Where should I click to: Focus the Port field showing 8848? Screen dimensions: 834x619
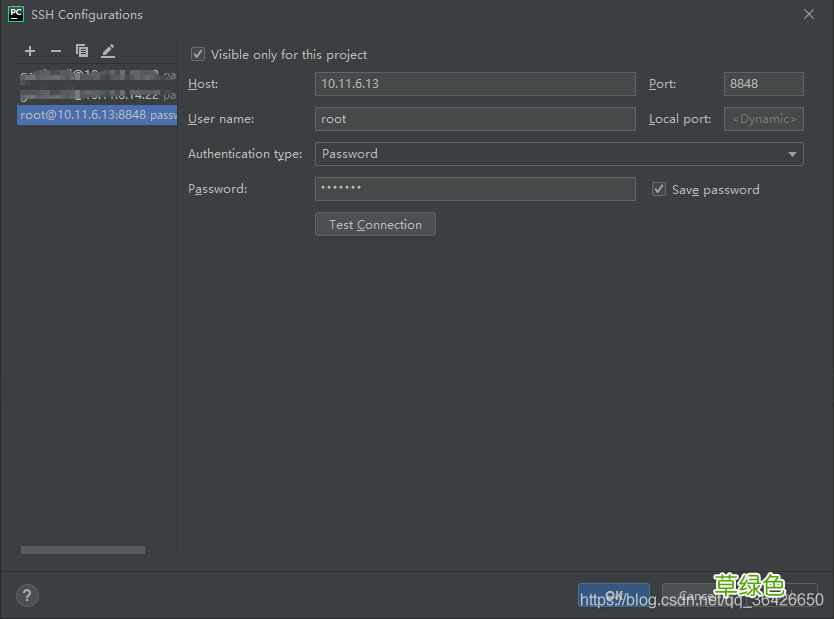[x=763, y=84]
